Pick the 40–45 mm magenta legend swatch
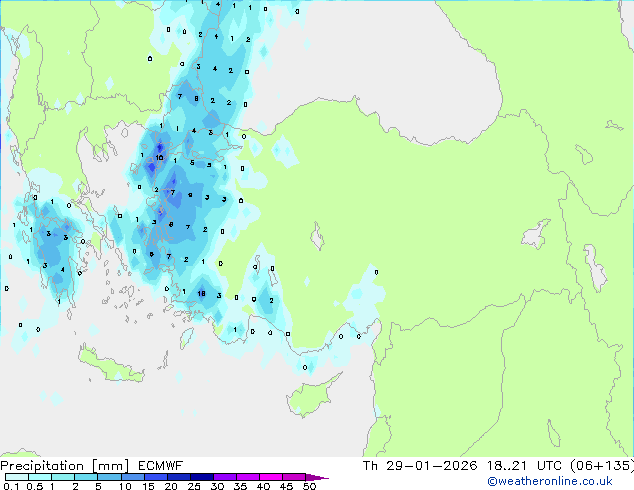Screen dimensions: 634x490 (x=271, y=477)
